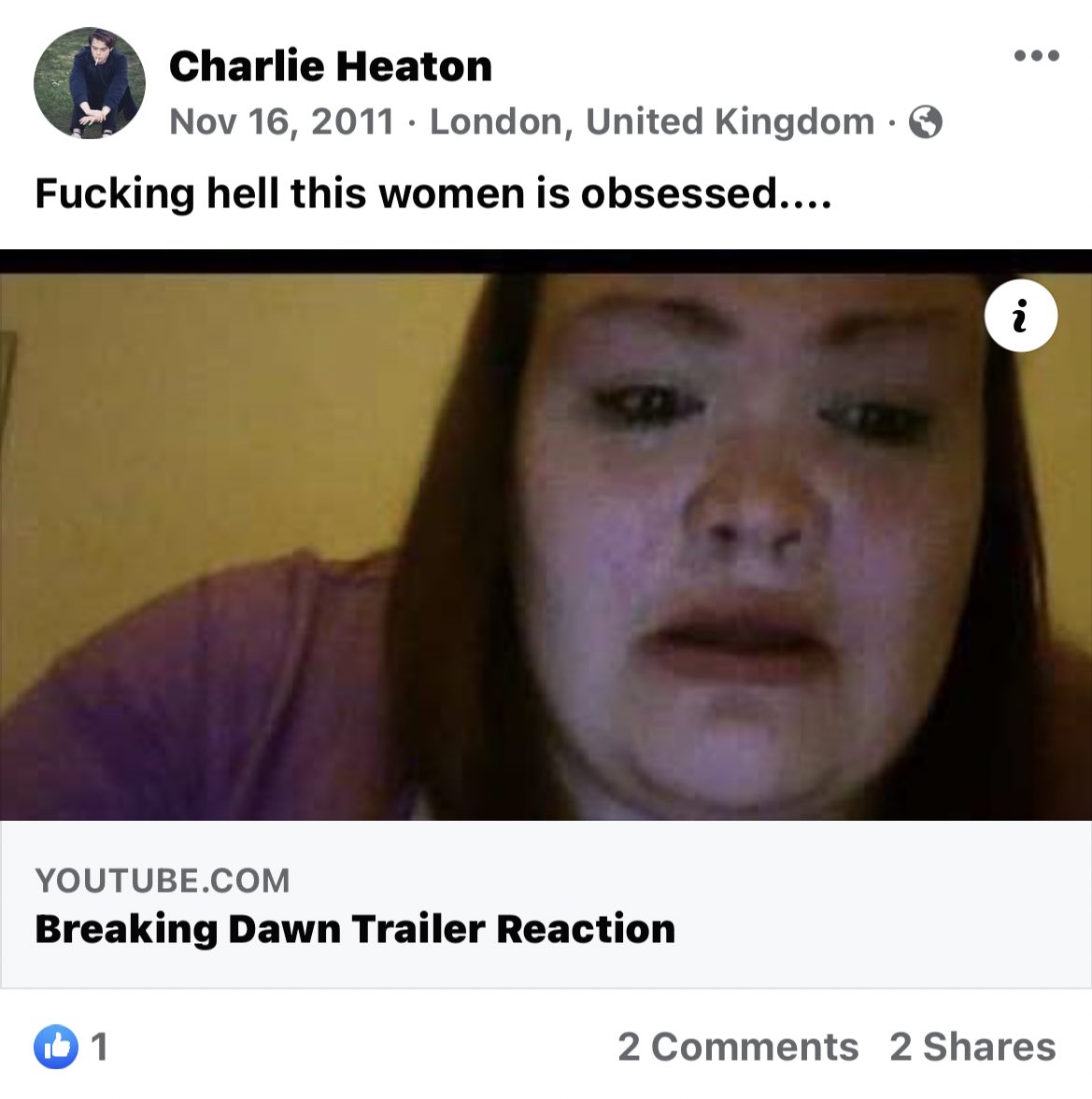The height and width of the screenshot is (1099, 1092).
Task: Open the three-dot post options menu
Action: click(x=1037, y=55)
